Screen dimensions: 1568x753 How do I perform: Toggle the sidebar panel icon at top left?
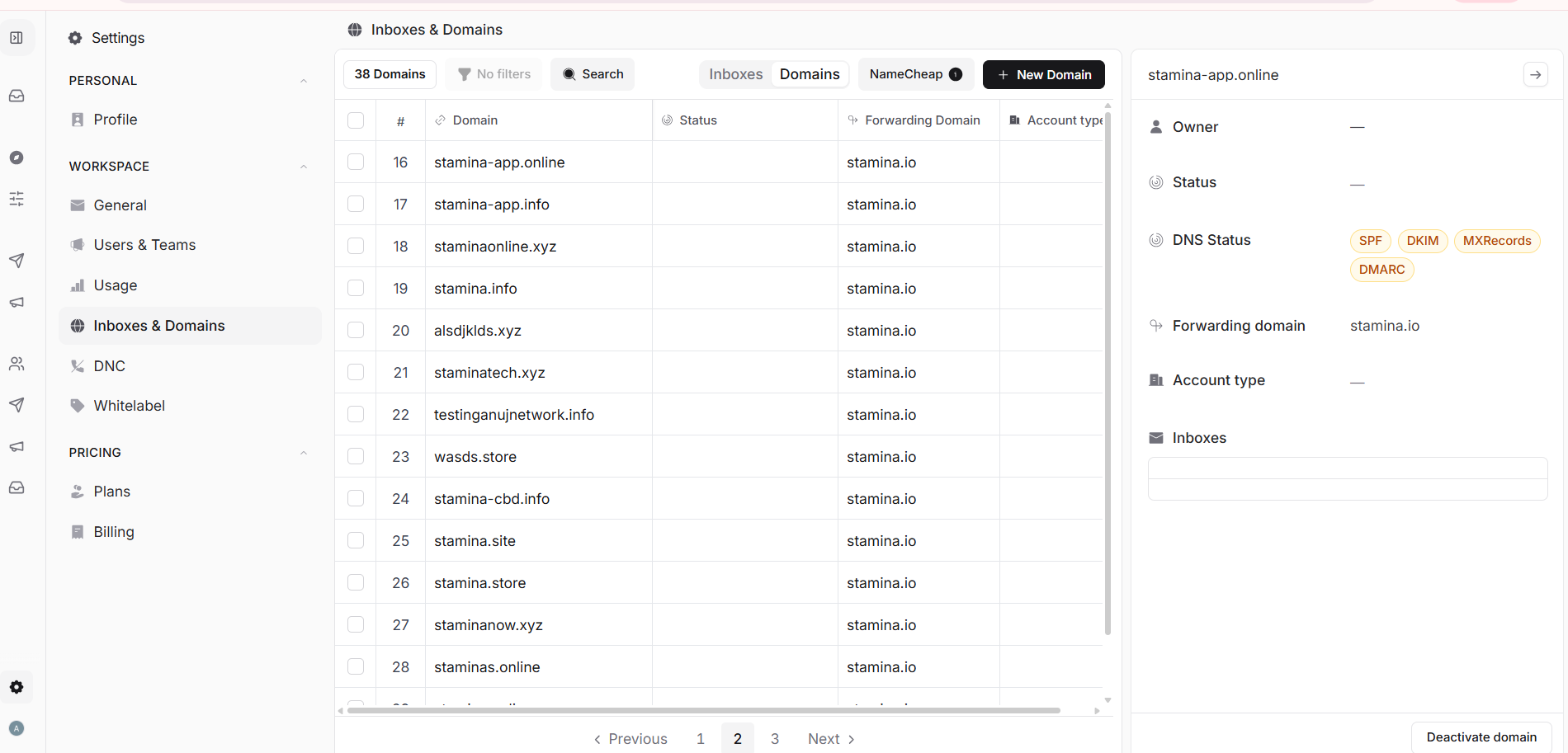point(17,38)
